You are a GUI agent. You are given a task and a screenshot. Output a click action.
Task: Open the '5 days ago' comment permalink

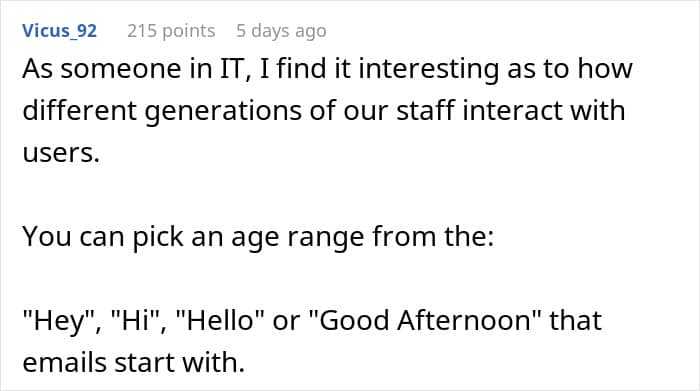(x=281, y=31)
